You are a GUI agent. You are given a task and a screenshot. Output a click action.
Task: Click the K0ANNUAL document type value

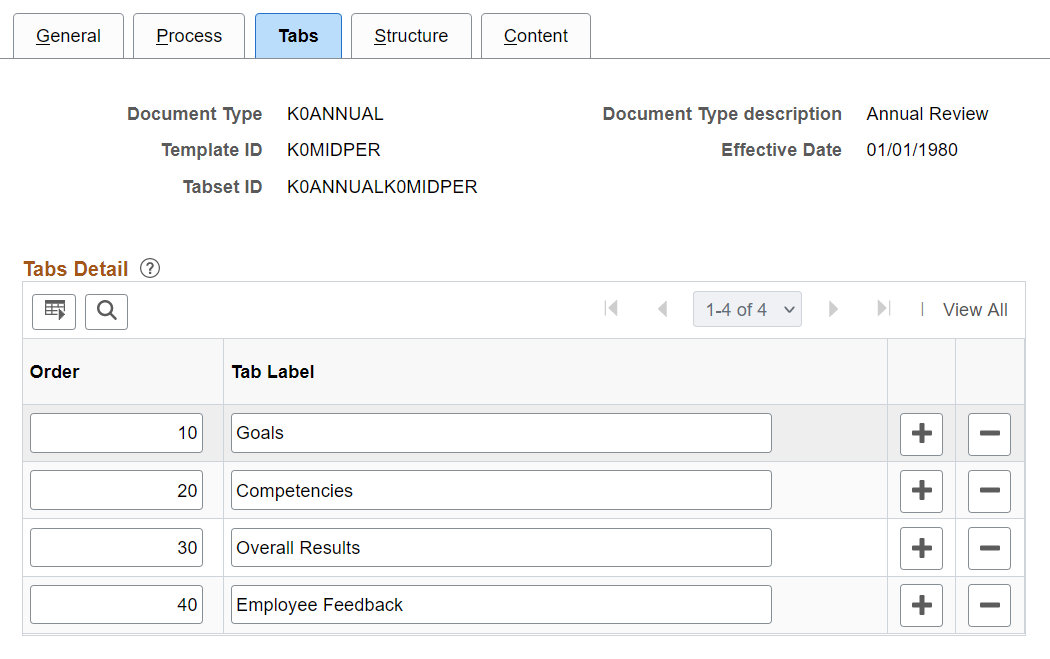point(335,114)
